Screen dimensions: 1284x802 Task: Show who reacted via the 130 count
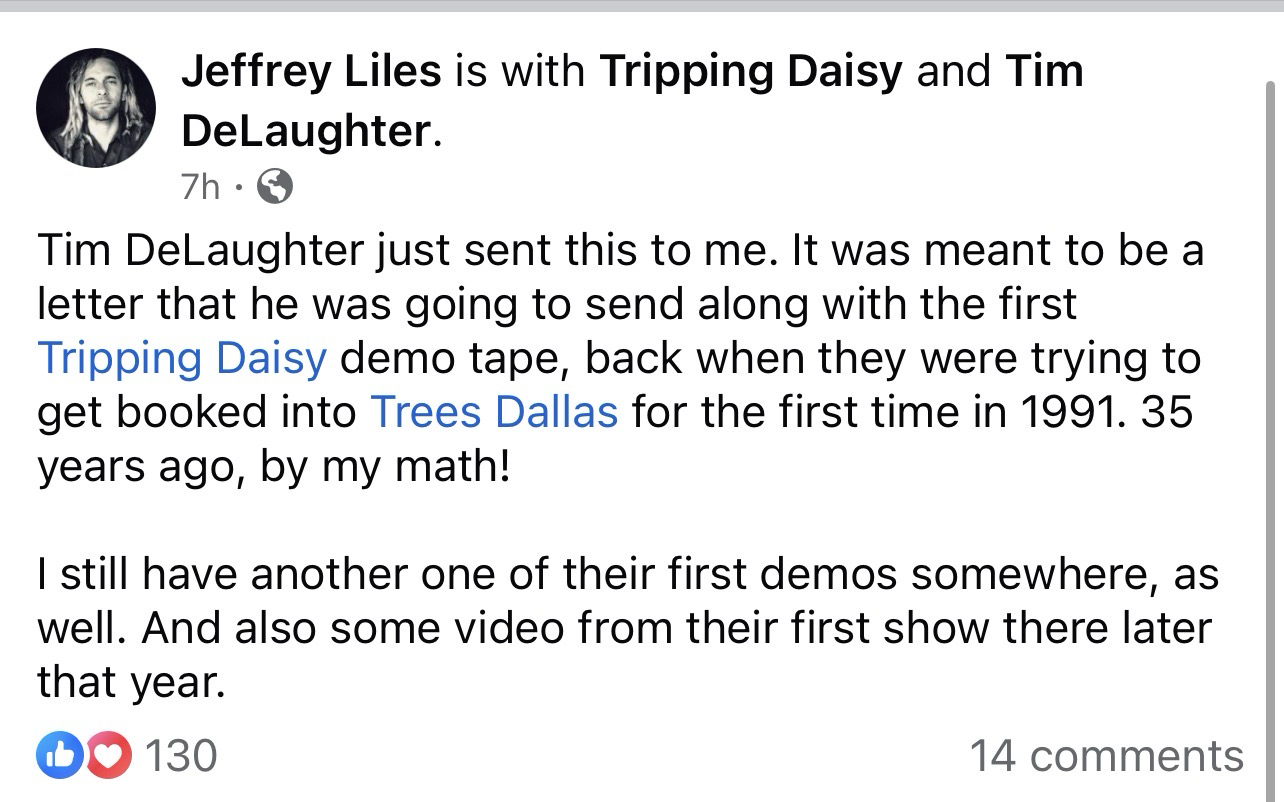181,755
